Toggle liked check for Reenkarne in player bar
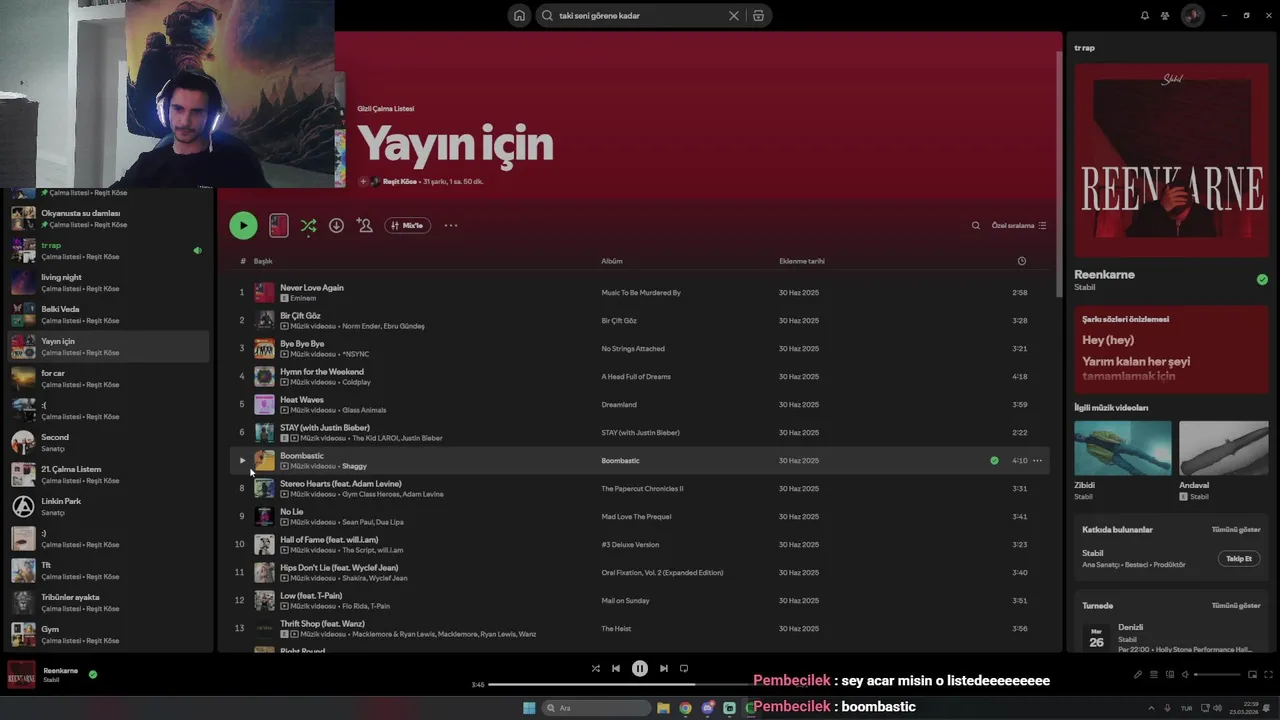Screen dimensions: 1280x720 (93, 674)
